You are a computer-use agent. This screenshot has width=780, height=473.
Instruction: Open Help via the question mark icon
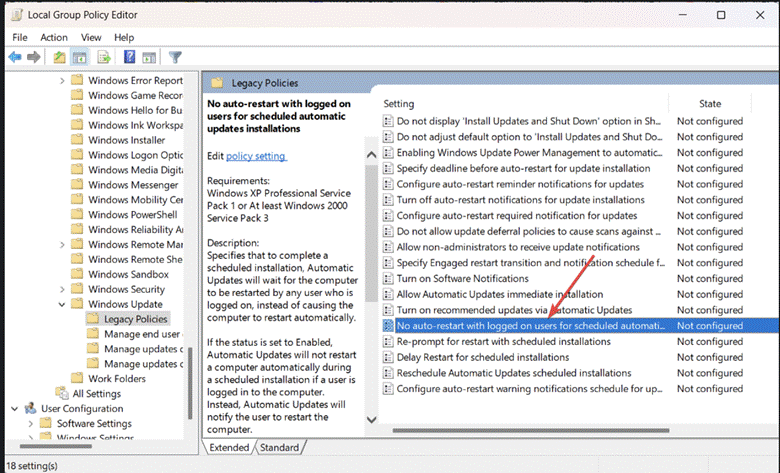[129, 57]
